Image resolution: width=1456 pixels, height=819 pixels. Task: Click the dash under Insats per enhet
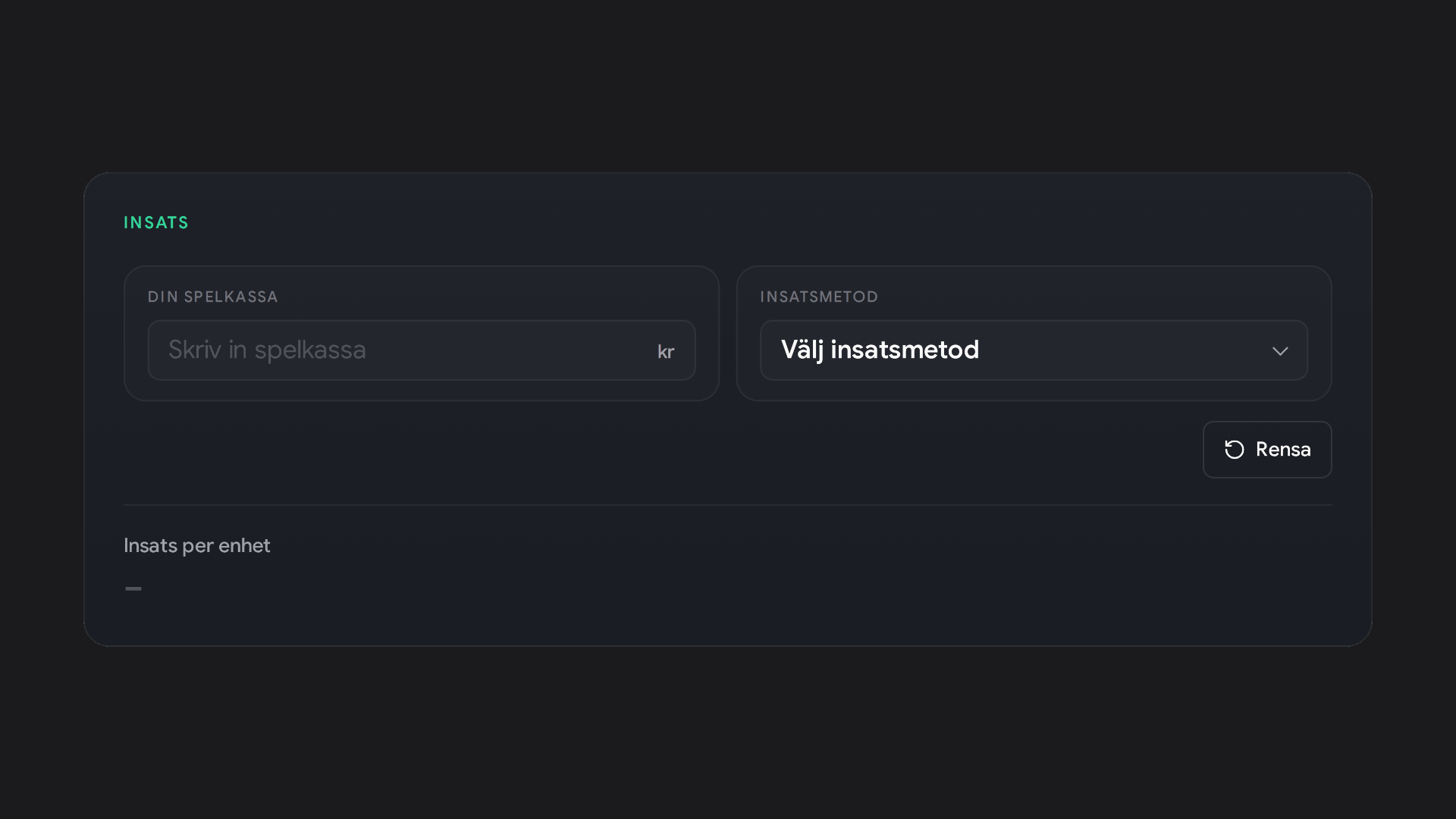pos(133,588)
